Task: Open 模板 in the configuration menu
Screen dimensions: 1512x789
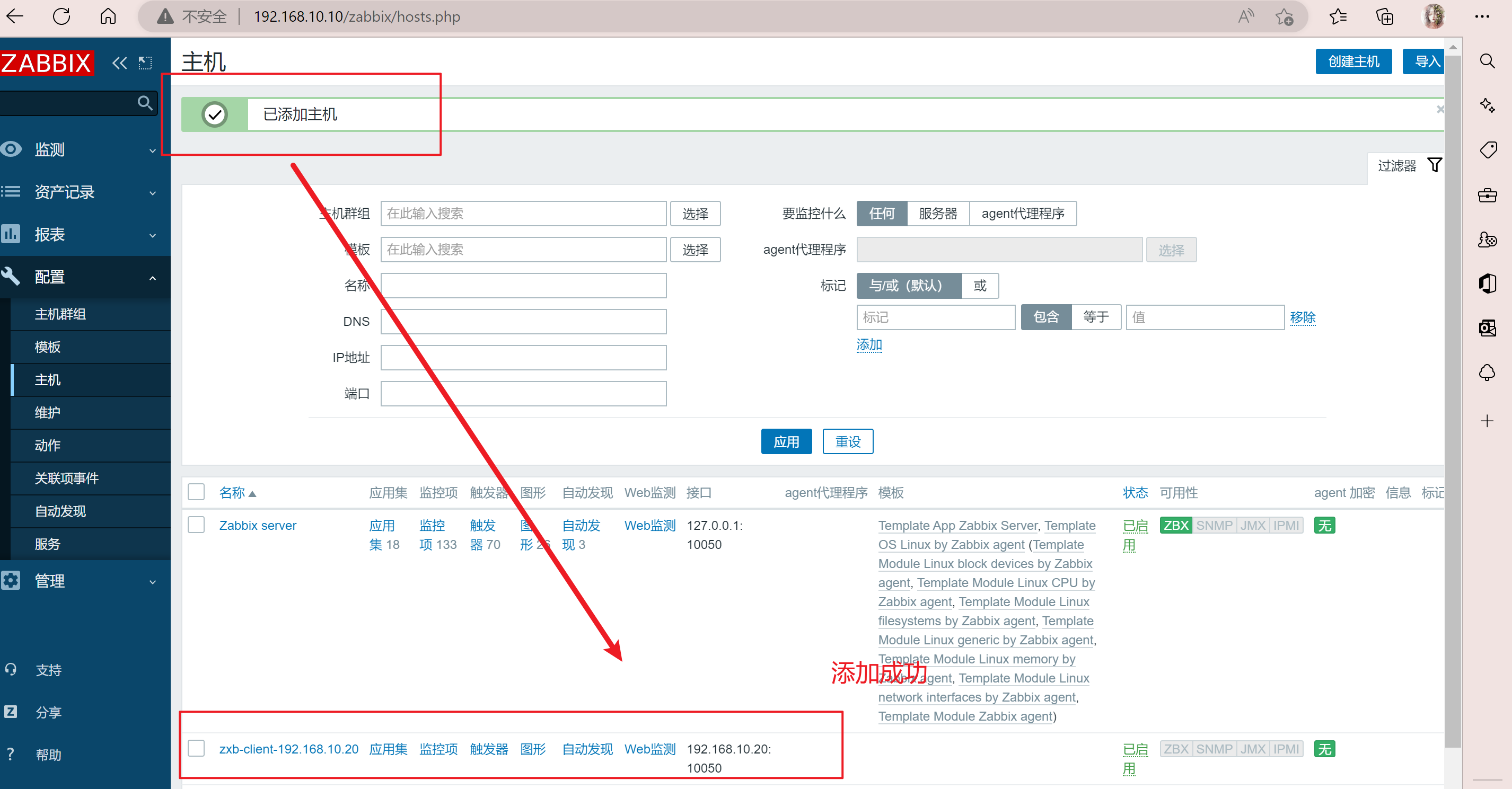Action: [91, 347]
